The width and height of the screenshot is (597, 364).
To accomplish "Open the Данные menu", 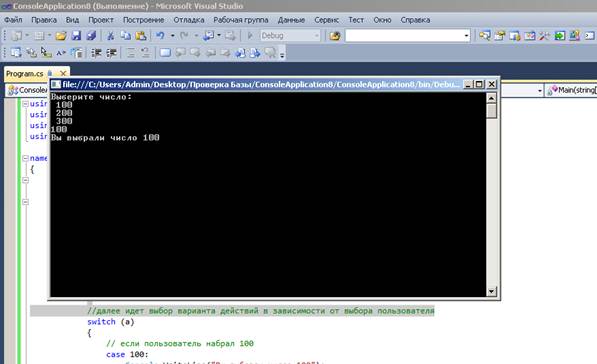I will tap(291, 20).
